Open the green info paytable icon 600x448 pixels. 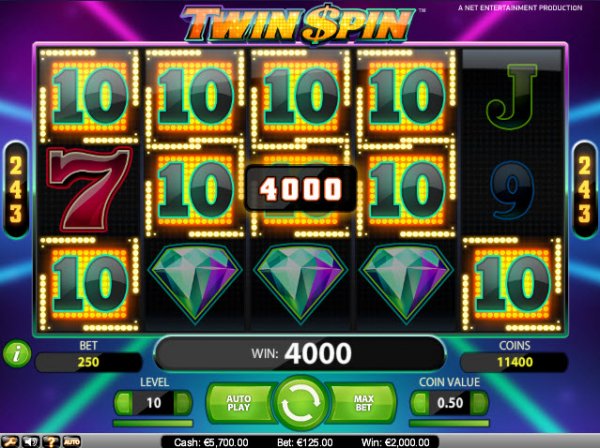pyautogui.click(x=17, y=354)
